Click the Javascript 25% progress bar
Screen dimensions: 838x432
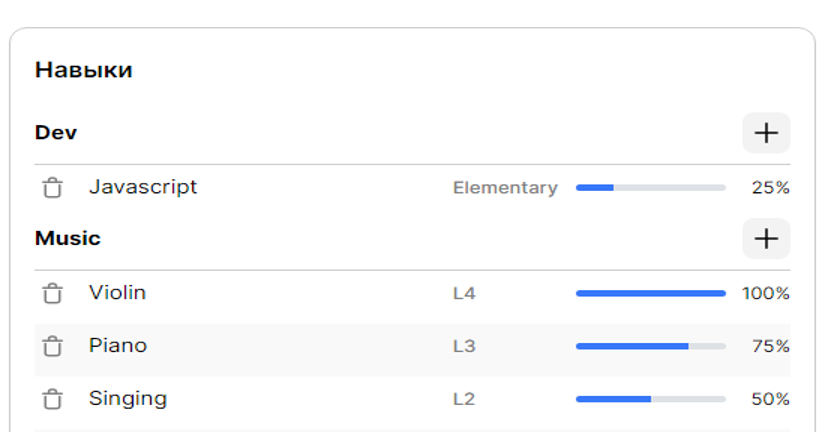650,187
